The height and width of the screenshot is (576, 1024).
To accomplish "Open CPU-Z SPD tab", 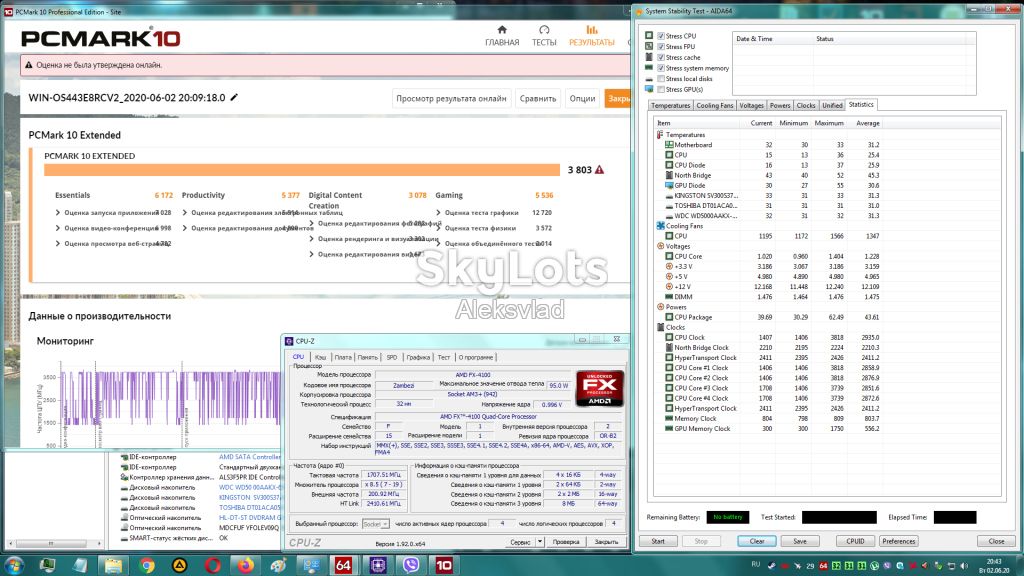I will 391,357.
